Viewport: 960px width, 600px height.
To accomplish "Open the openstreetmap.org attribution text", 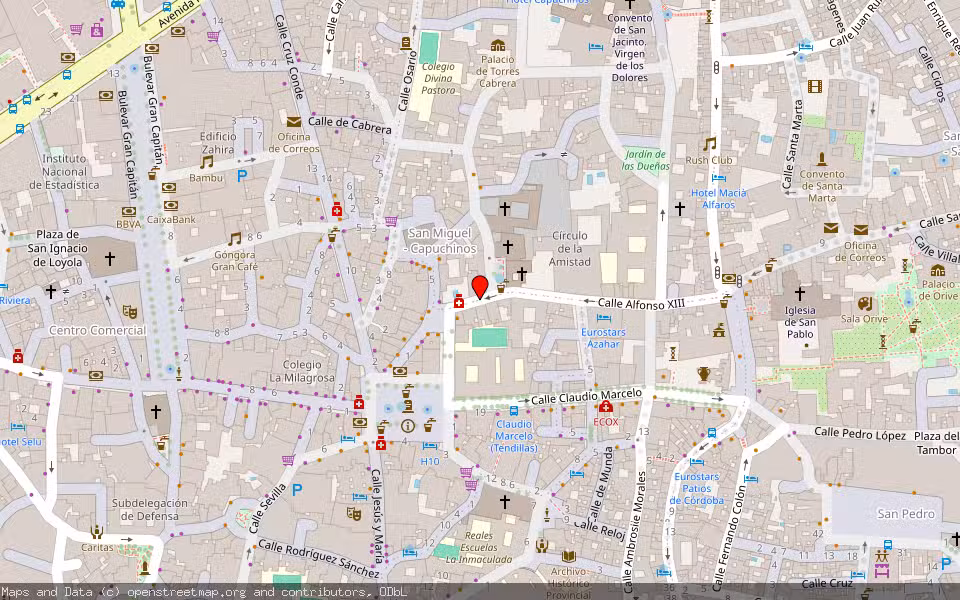I will [x=186, y=592].
